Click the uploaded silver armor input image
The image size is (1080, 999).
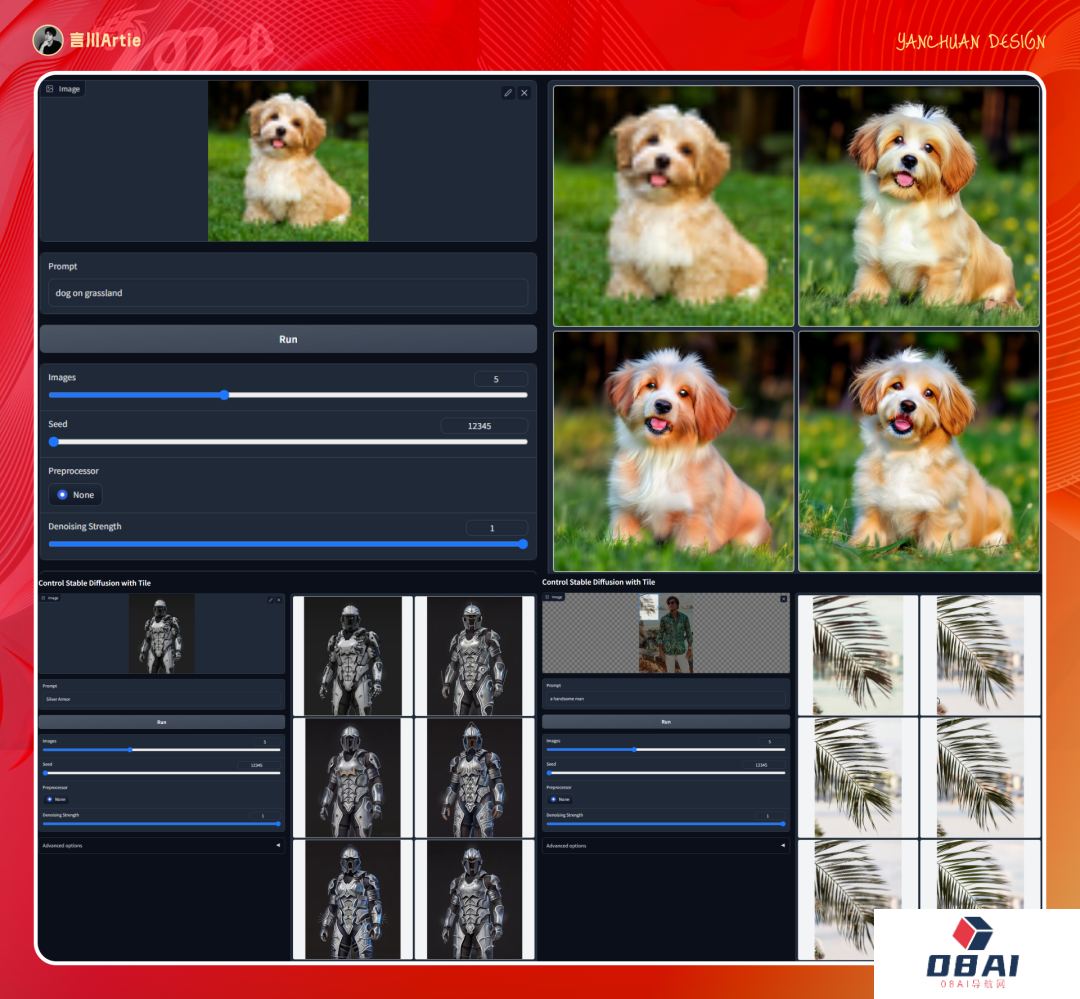[x=162, y=633]
